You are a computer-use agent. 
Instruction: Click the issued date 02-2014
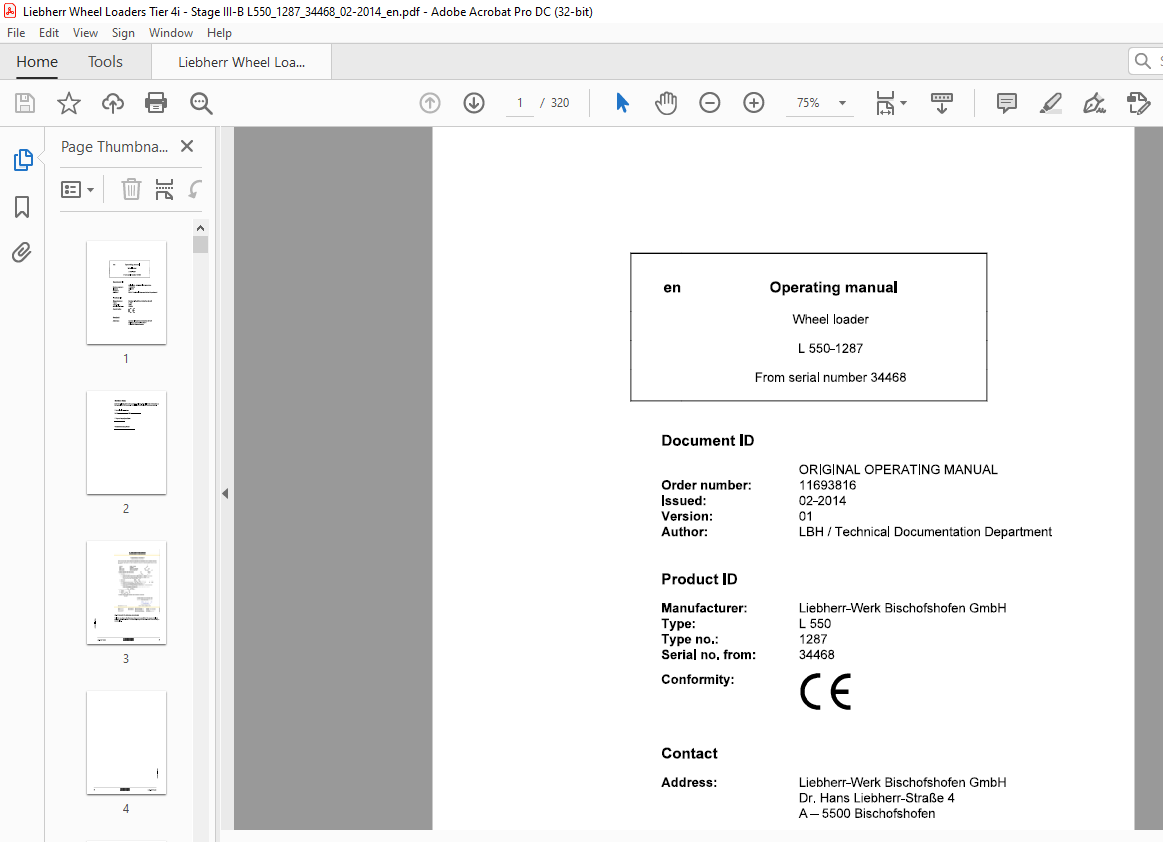point(822,501)
